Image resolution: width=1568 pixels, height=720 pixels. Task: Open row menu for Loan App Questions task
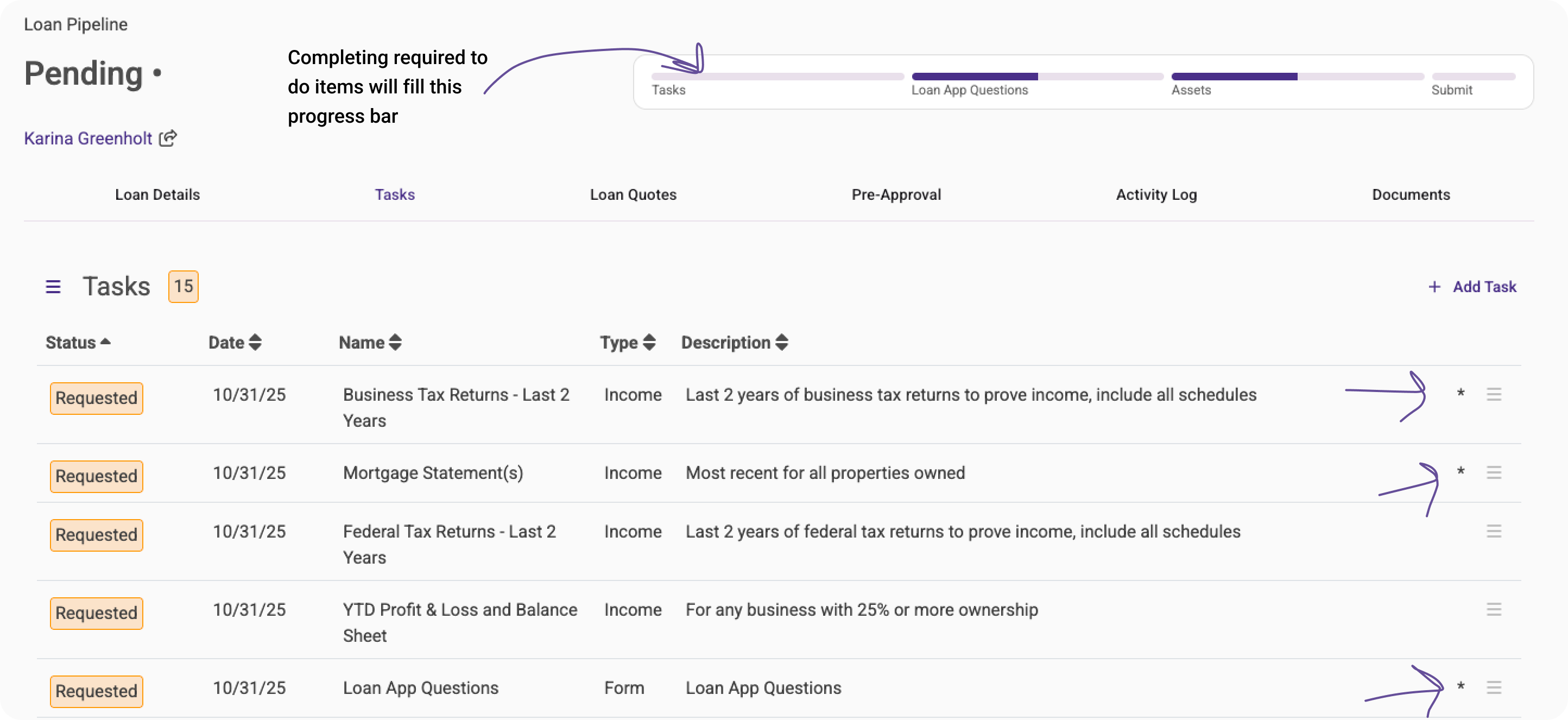[1494, 688]
